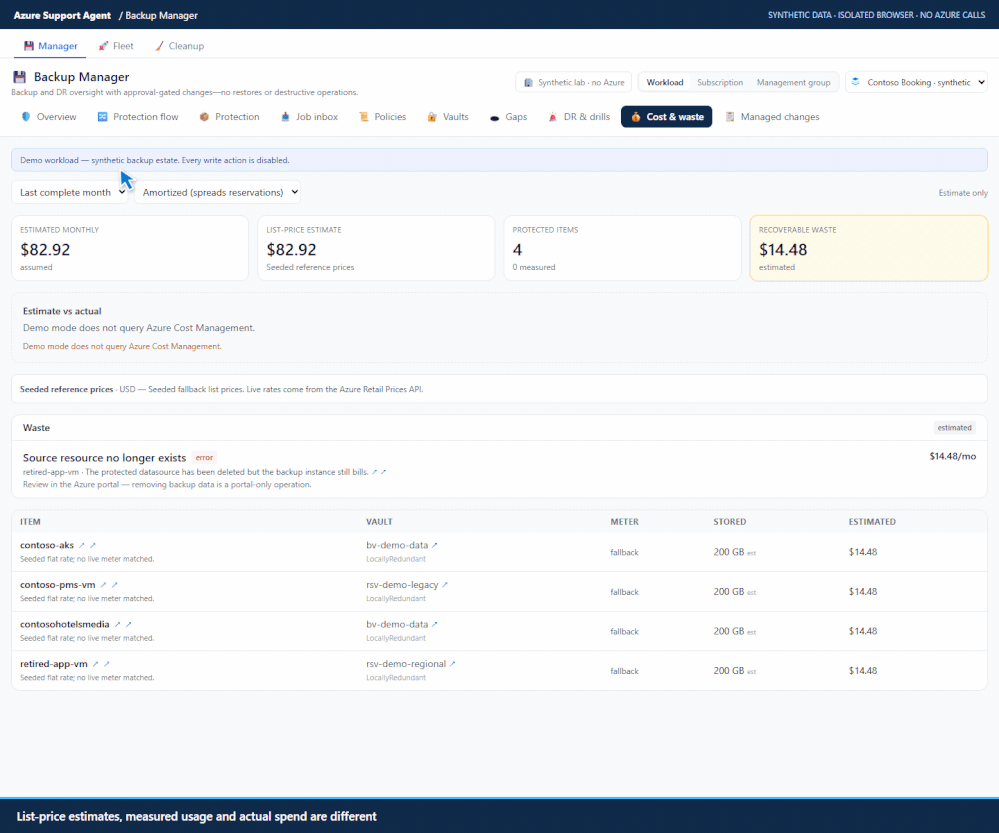Click '$14.48' in the contoso-pms-vm row
The height and width of the screenshot is (833, 999).
863,591
